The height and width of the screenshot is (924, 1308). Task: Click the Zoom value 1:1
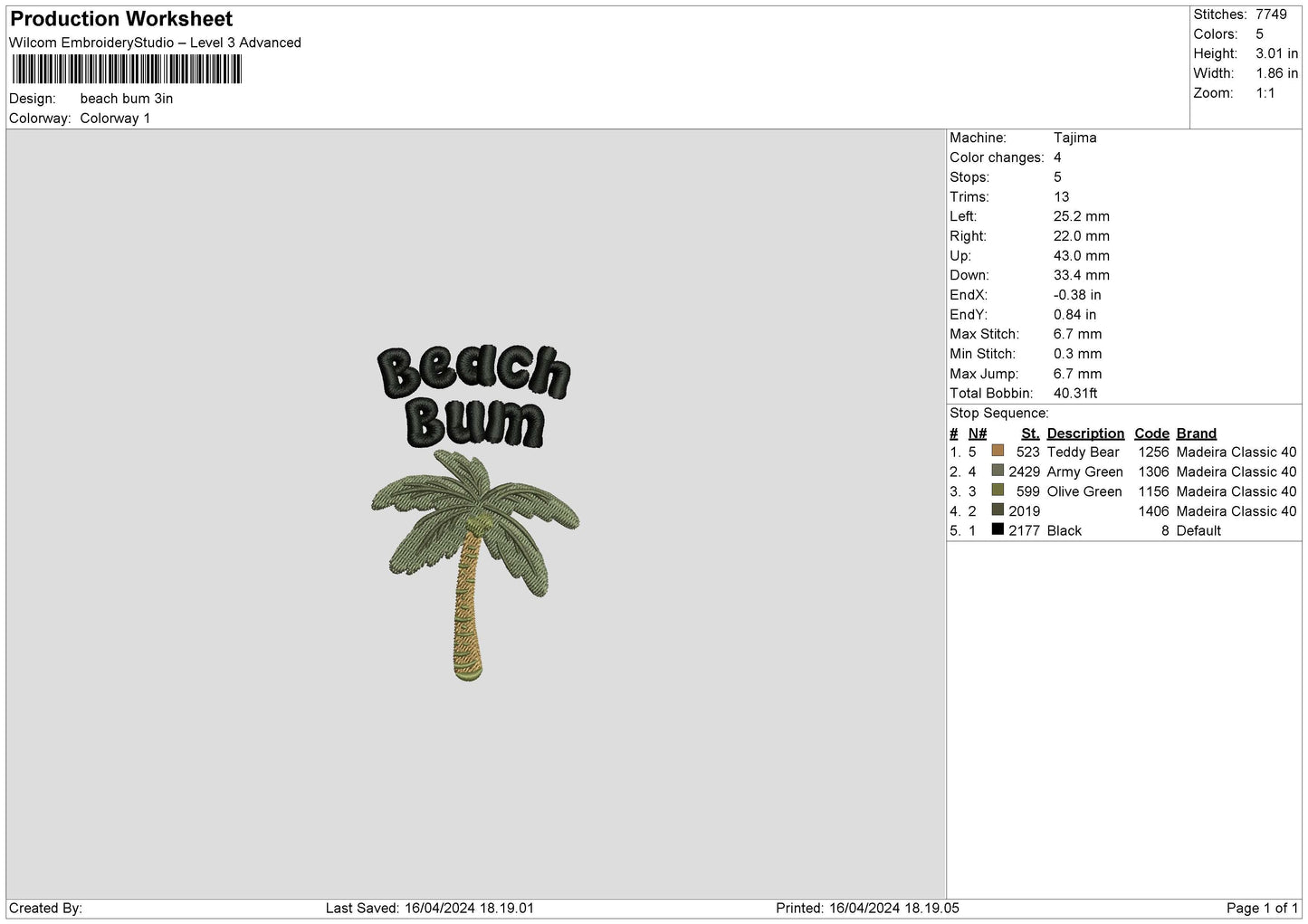click(1265, 93)
